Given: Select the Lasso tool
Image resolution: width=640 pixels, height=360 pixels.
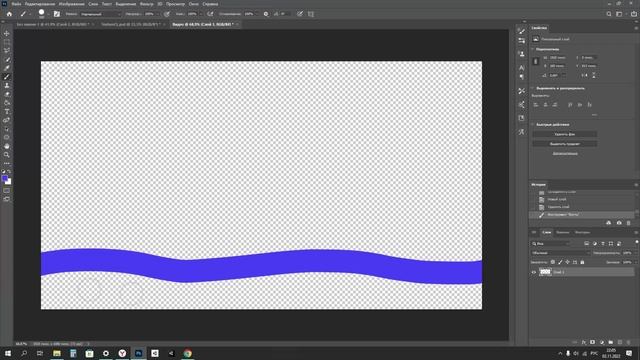Looking at the screenshot, I should coord(7,51).
